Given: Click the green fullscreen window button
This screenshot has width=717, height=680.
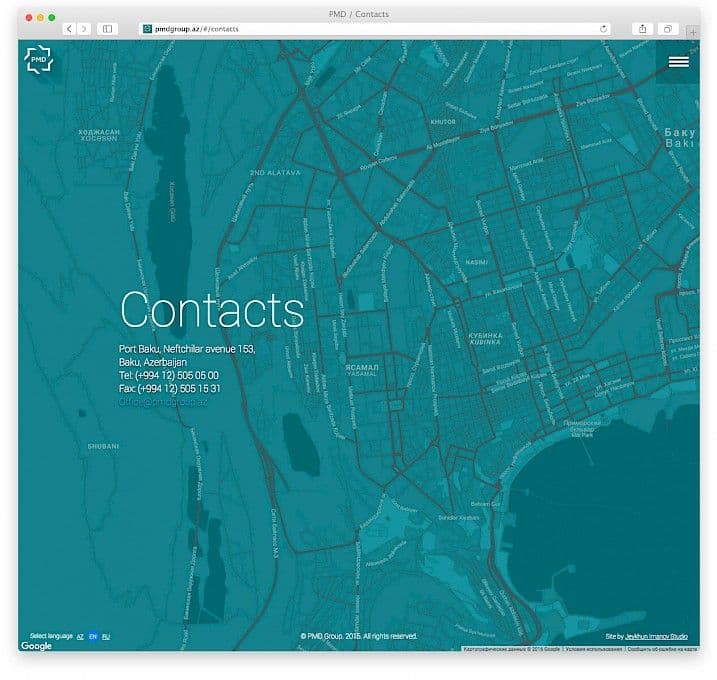Looking at the screenshot, I should pyautogui.click(x=52, y=17).
